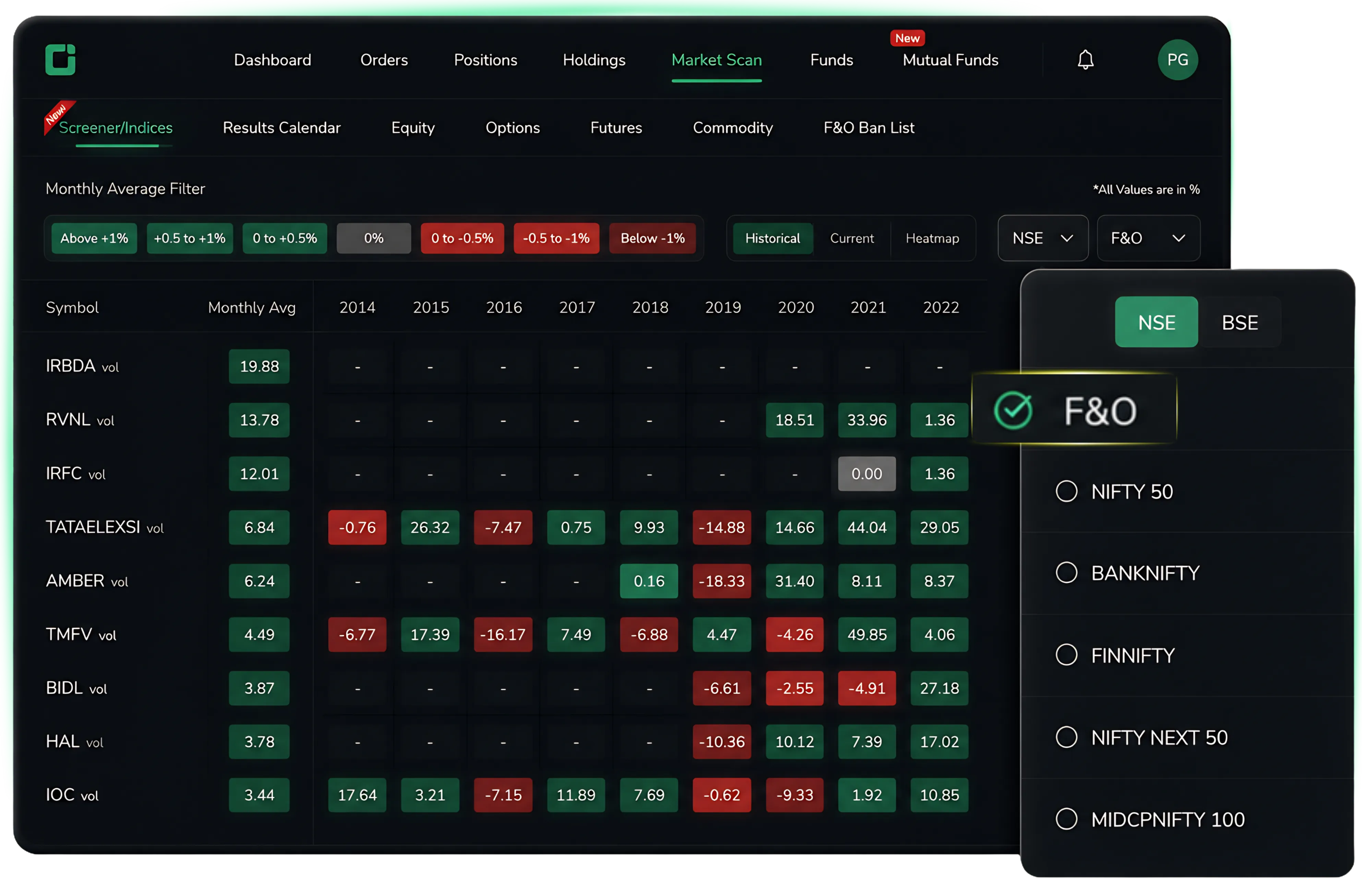Click the -10.36 cell for HAL

[x=721, y=741]
